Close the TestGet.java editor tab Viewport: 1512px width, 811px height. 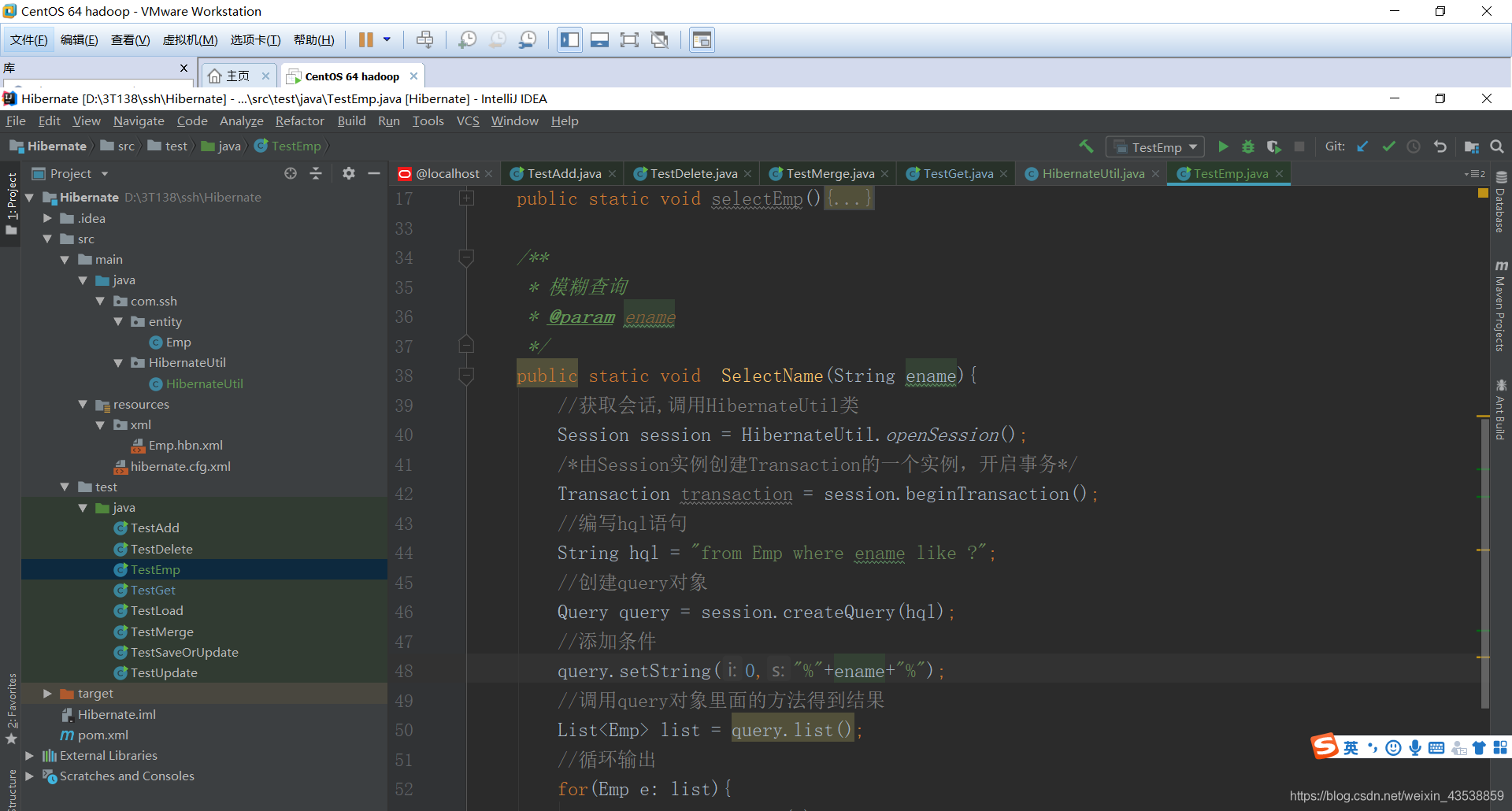point(1003,174)
